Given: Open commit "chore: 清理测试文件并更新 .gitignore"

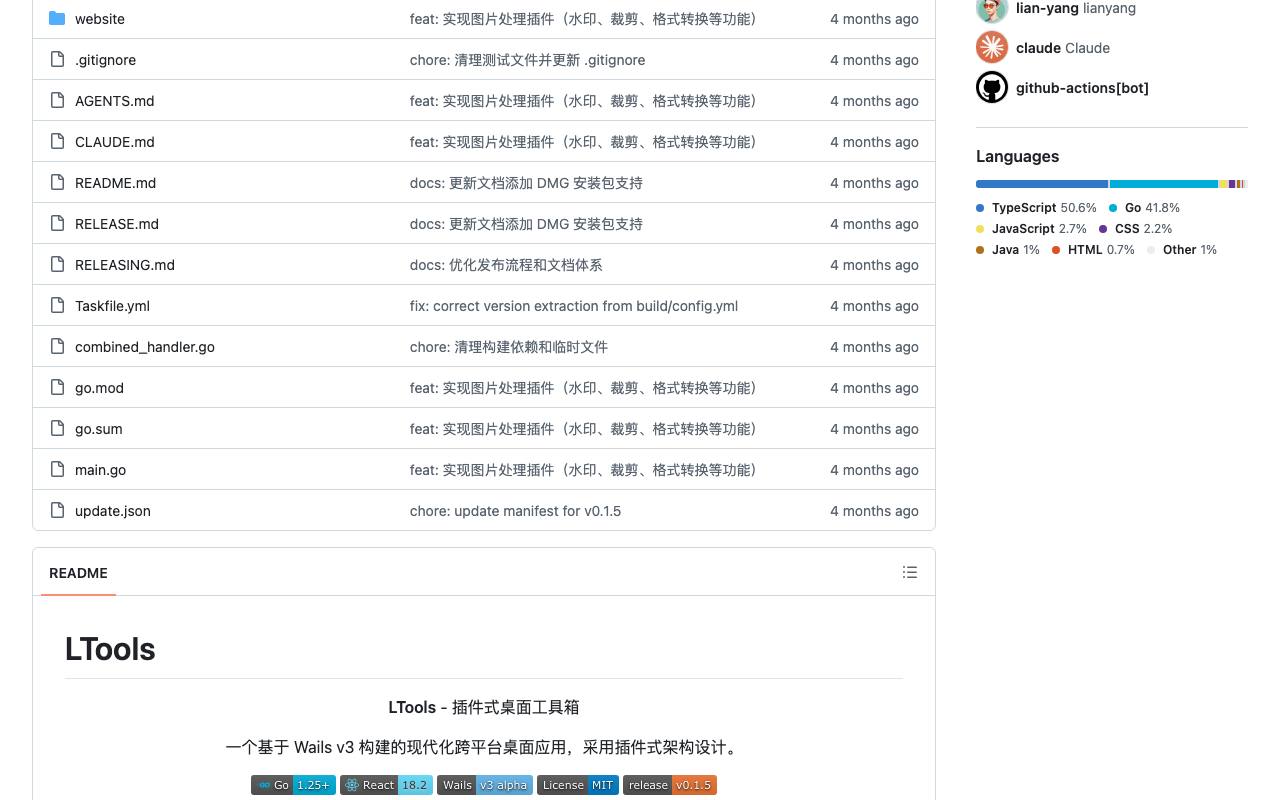Looking at the screenshot, I should tap(527, 60).
